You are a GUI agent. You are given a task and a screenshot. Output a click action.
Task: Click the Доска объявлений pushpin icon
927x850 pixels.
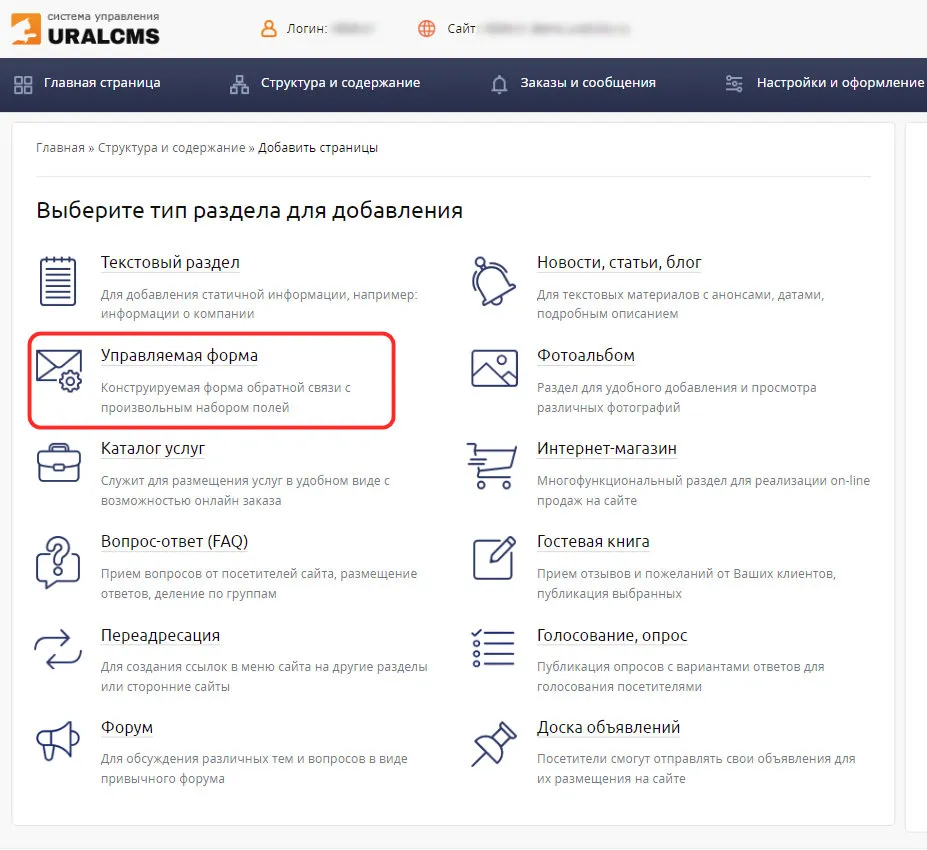pyautogui.click(x=494, y=744)
